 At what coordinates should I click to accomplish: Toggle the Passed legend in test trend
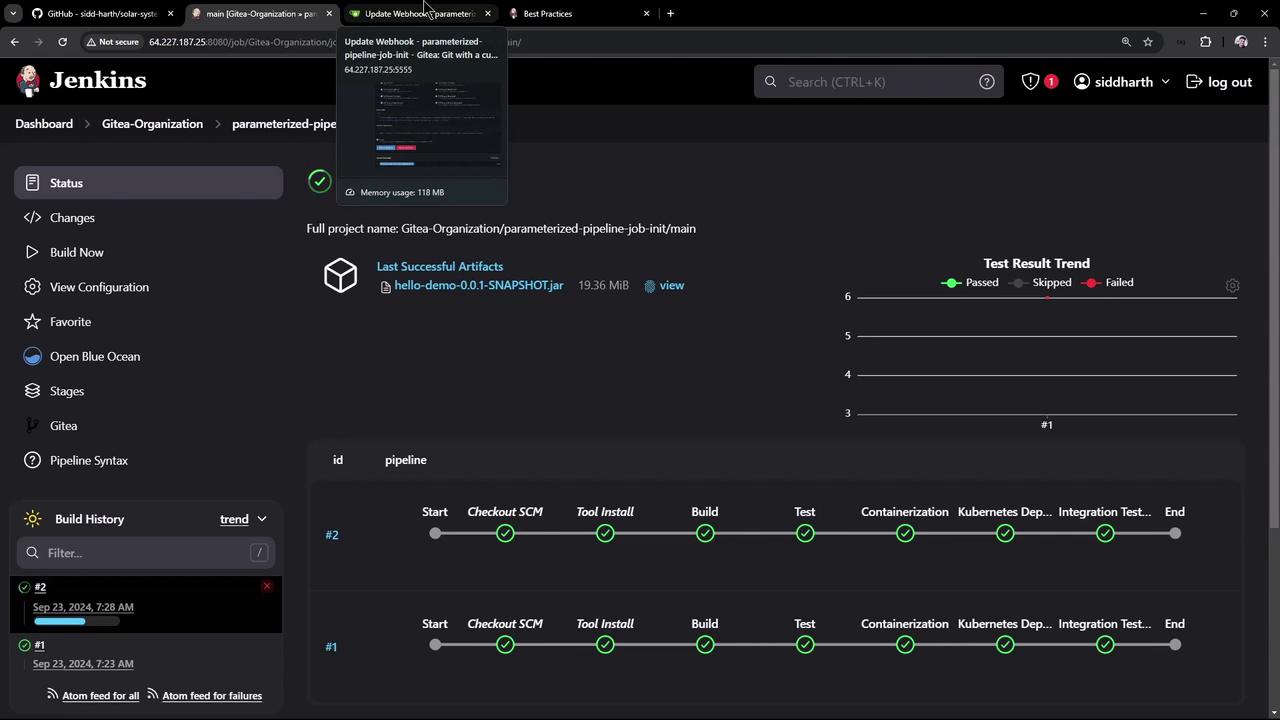971,283
